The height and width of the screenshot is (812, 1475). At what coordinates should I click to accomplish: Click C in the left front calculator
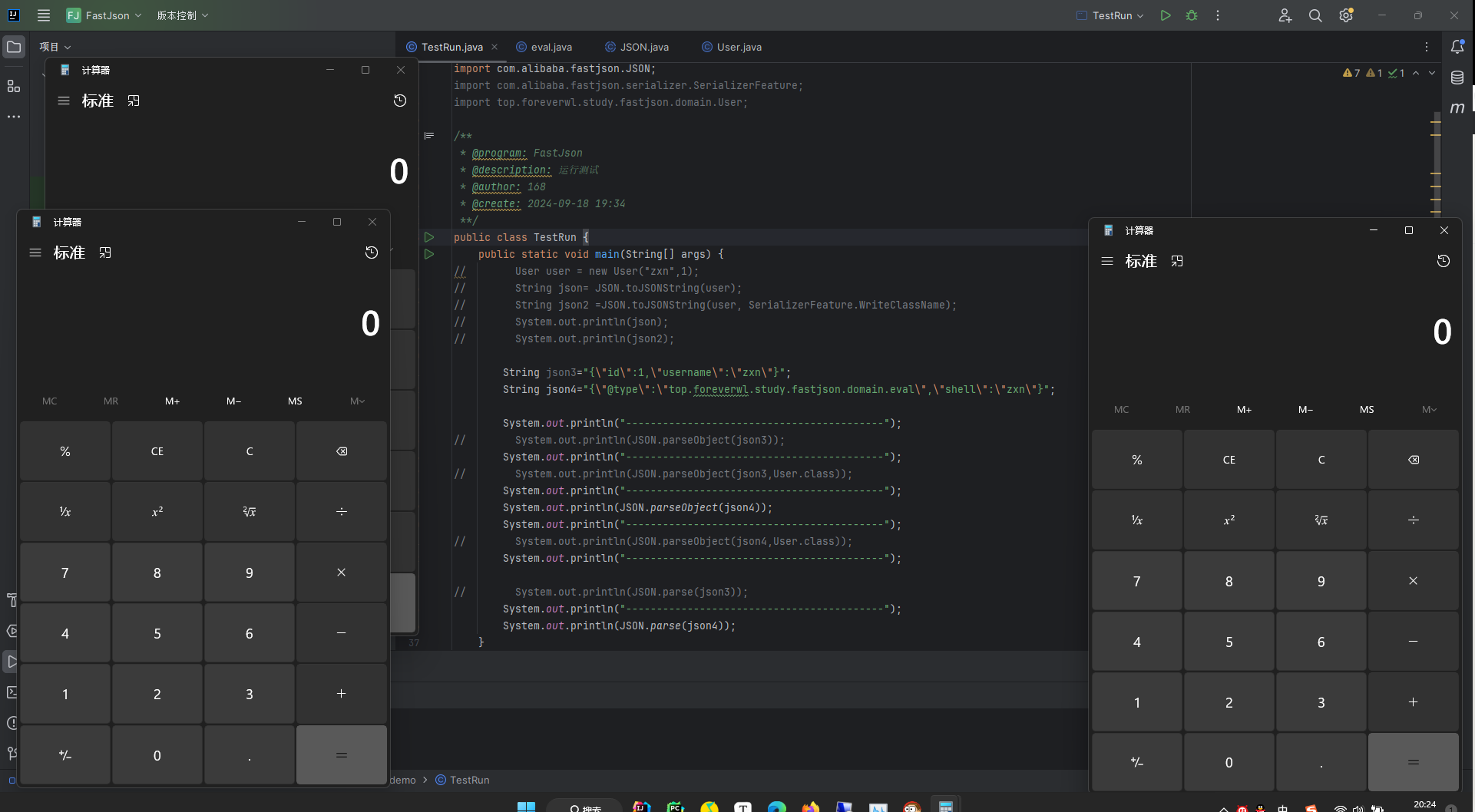250,451
